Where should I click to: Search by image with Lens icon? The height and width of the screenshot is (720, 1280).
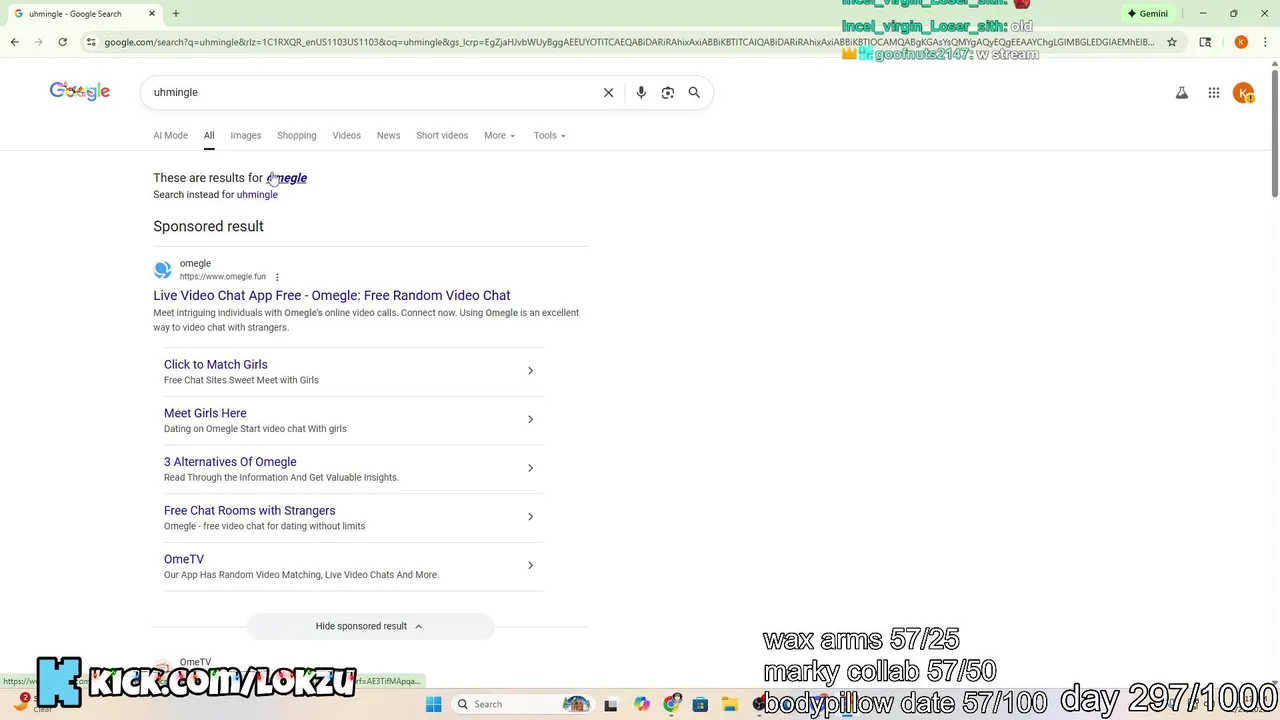668,92
